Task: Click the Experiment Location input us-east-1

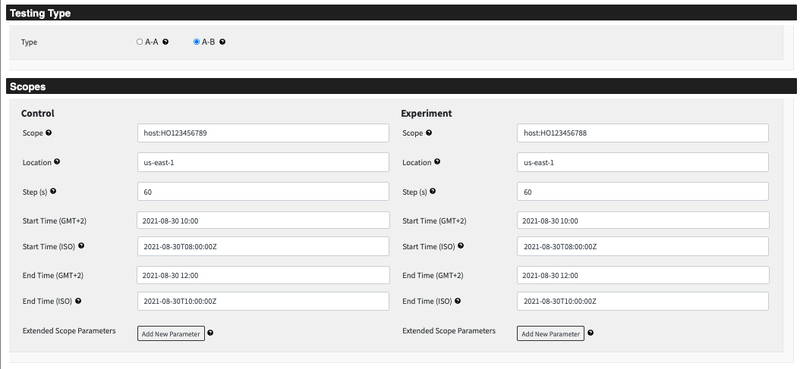Action: [x=643, y=162]
